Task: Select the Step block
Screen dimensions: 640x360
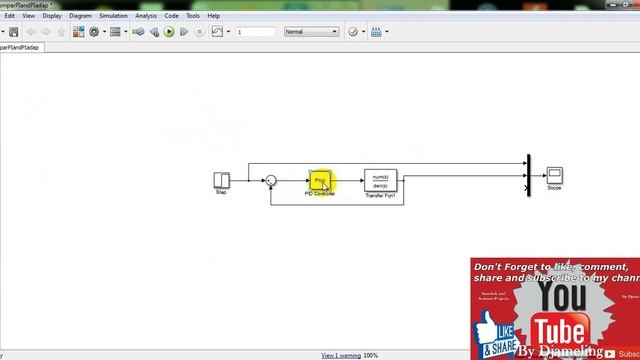Action: [222, 180]
